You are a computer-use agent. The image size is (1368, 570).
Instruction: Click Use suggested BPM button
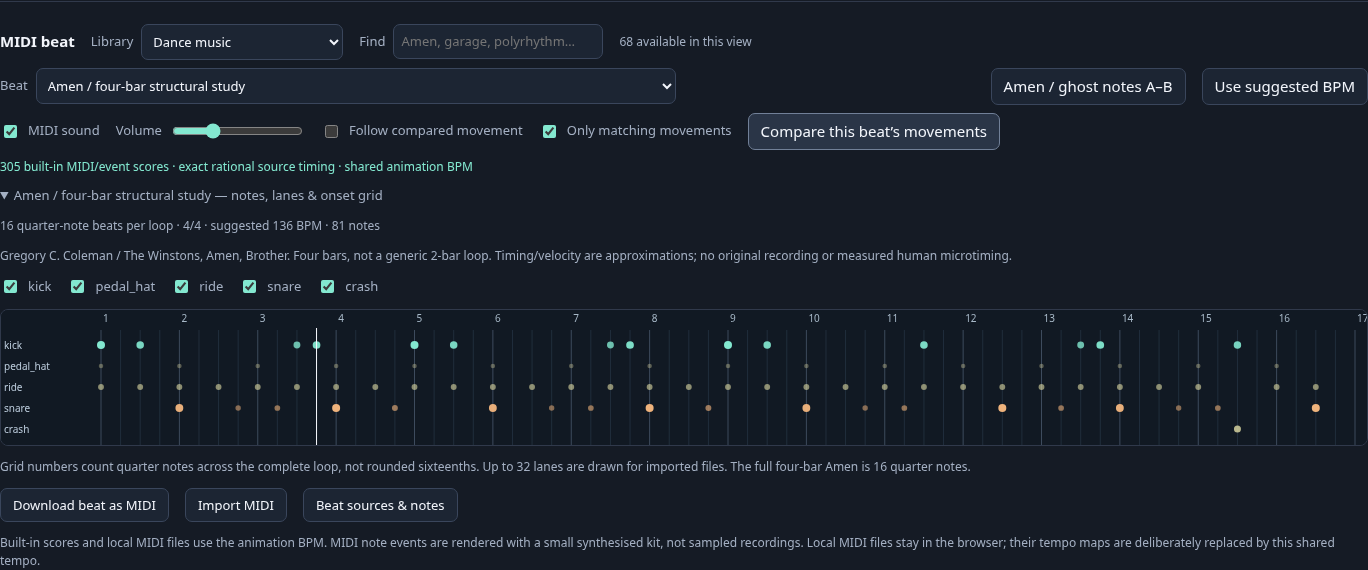pyautogui.click(x=1284, y=87)
